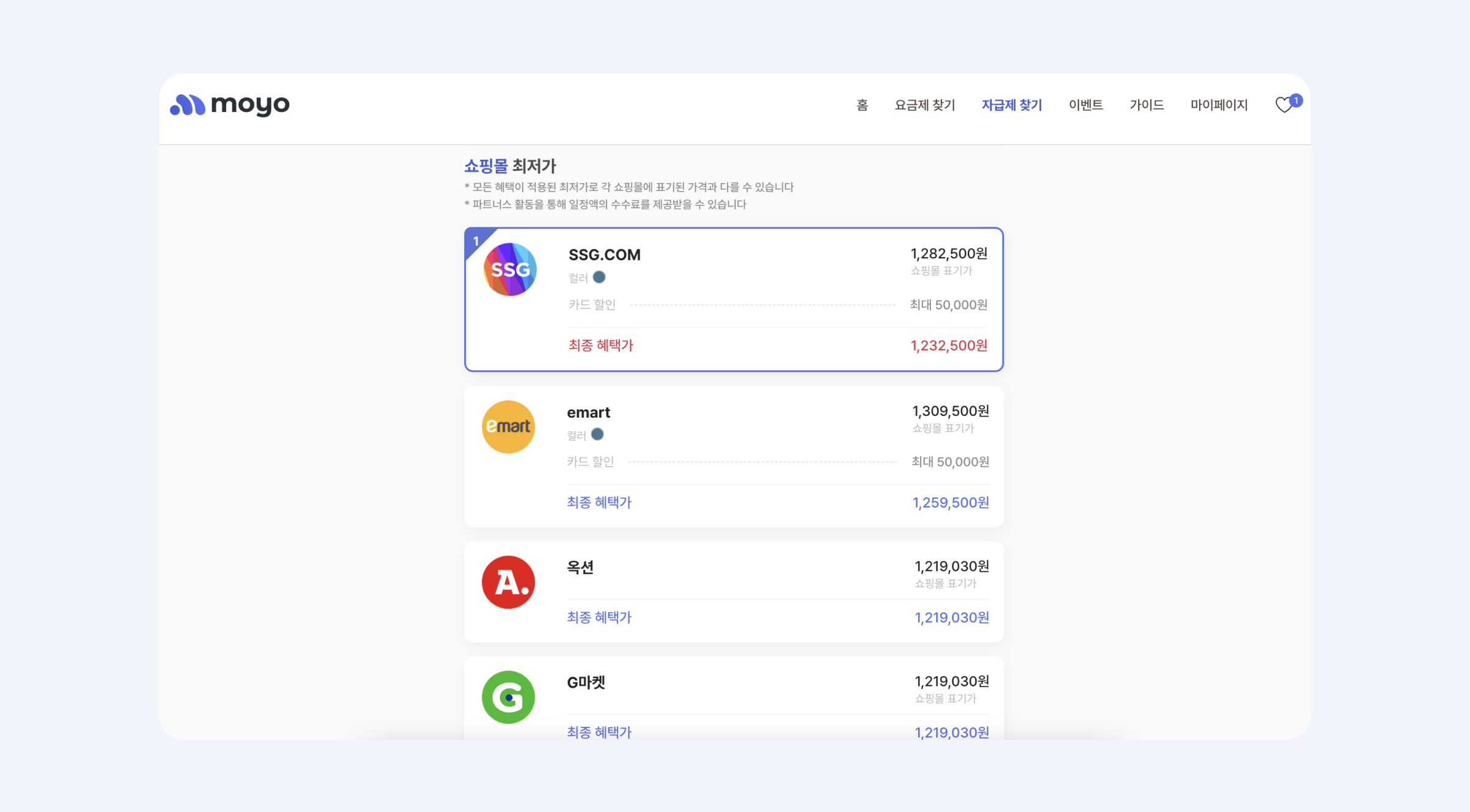The height and width of the screenshot is (812, 1470).
Task: Click the wishlist count badge
Action: 1295,100
